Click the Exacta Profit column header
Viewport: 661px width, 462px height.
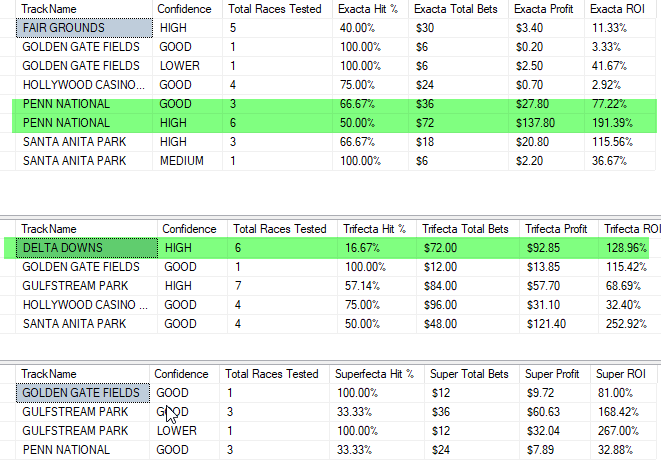pos(546,9)
